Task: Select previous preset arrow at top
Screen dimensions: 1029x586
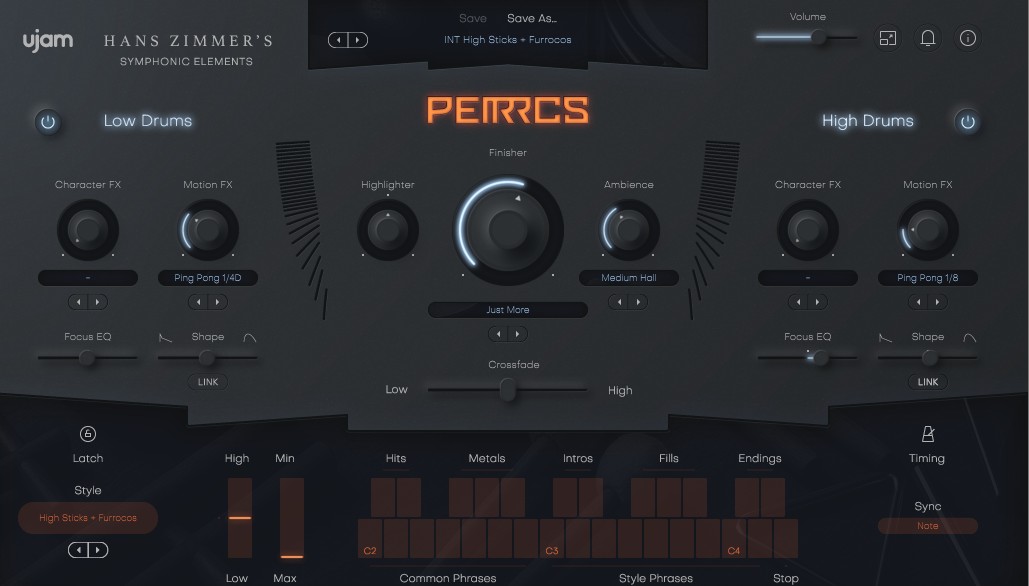Action: click(x=339, y=40)
